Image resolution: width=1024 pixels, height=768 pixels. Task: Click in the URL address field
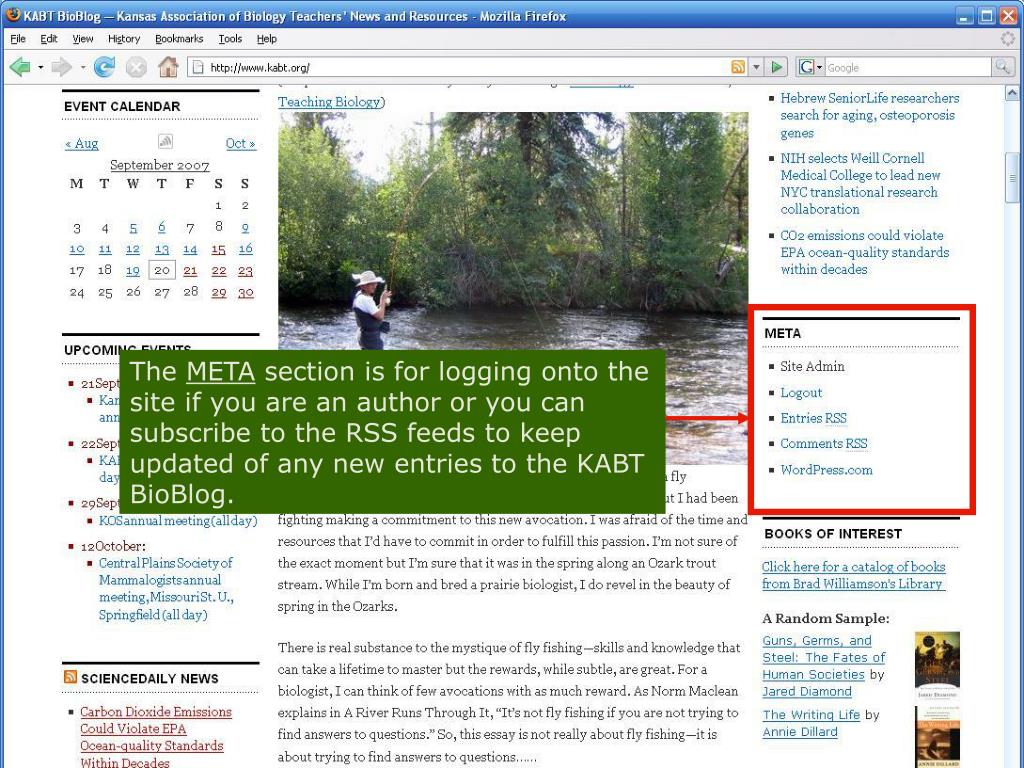(x=467, y=67)
